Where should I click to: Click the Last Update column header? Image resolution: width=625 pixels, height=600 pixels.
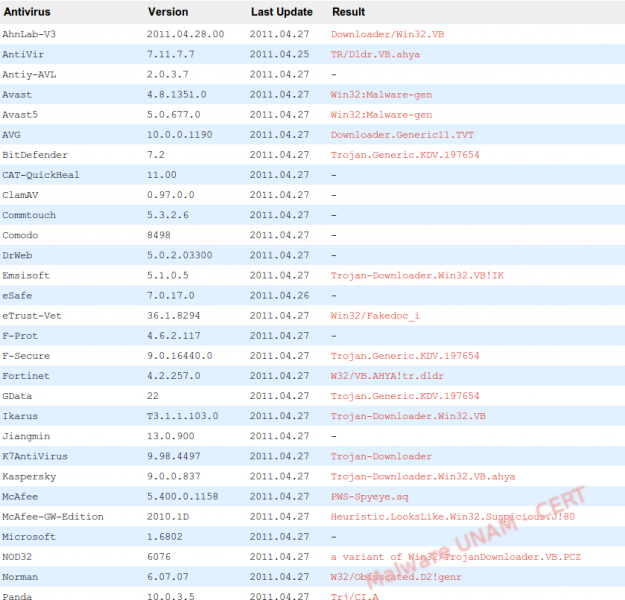(x=281, y=12)
